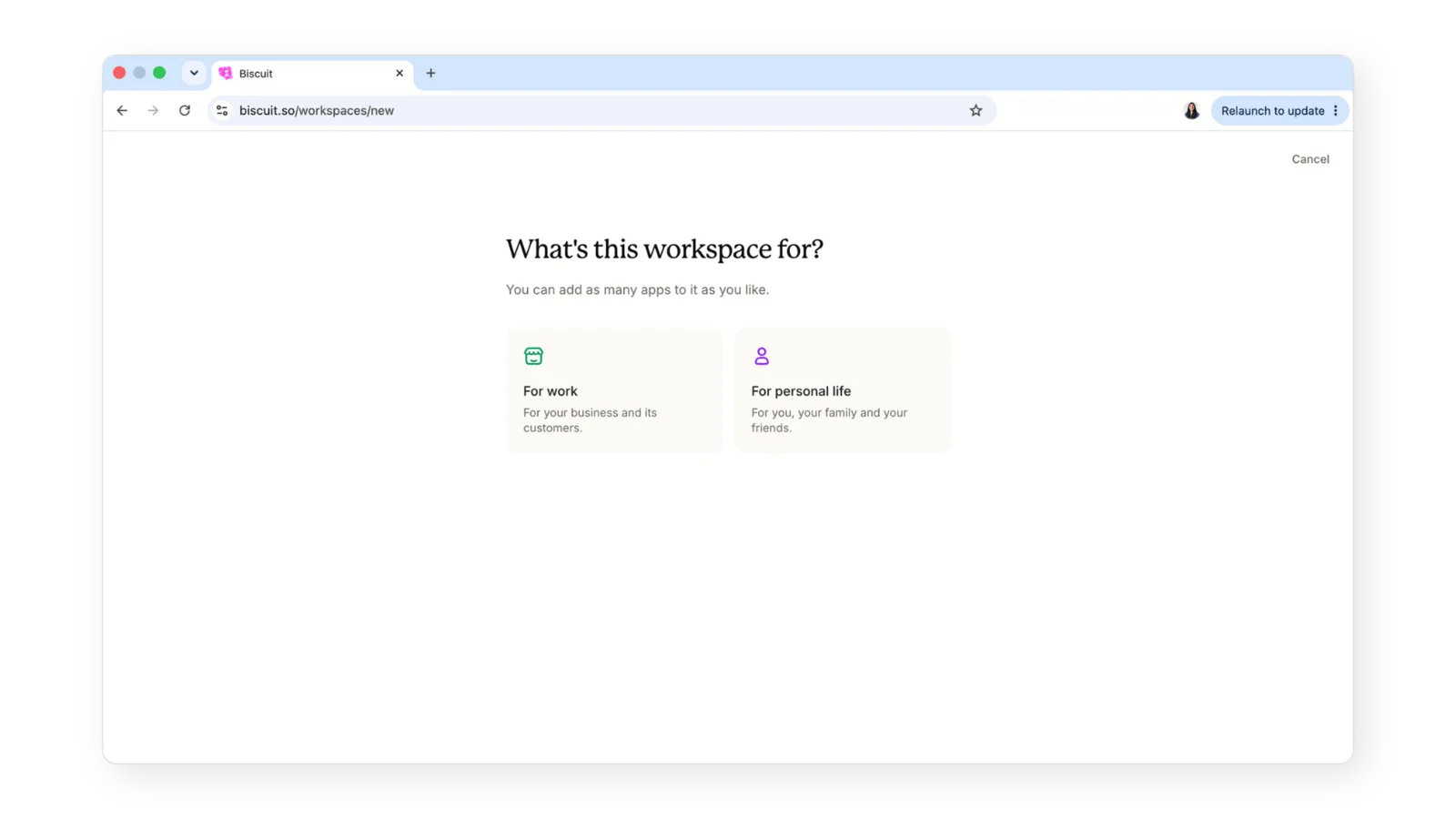Image resolution: width=1456 pixels, height=819 pixels.
Task: Go back using browser back arrow
Action: click(122, 110)
